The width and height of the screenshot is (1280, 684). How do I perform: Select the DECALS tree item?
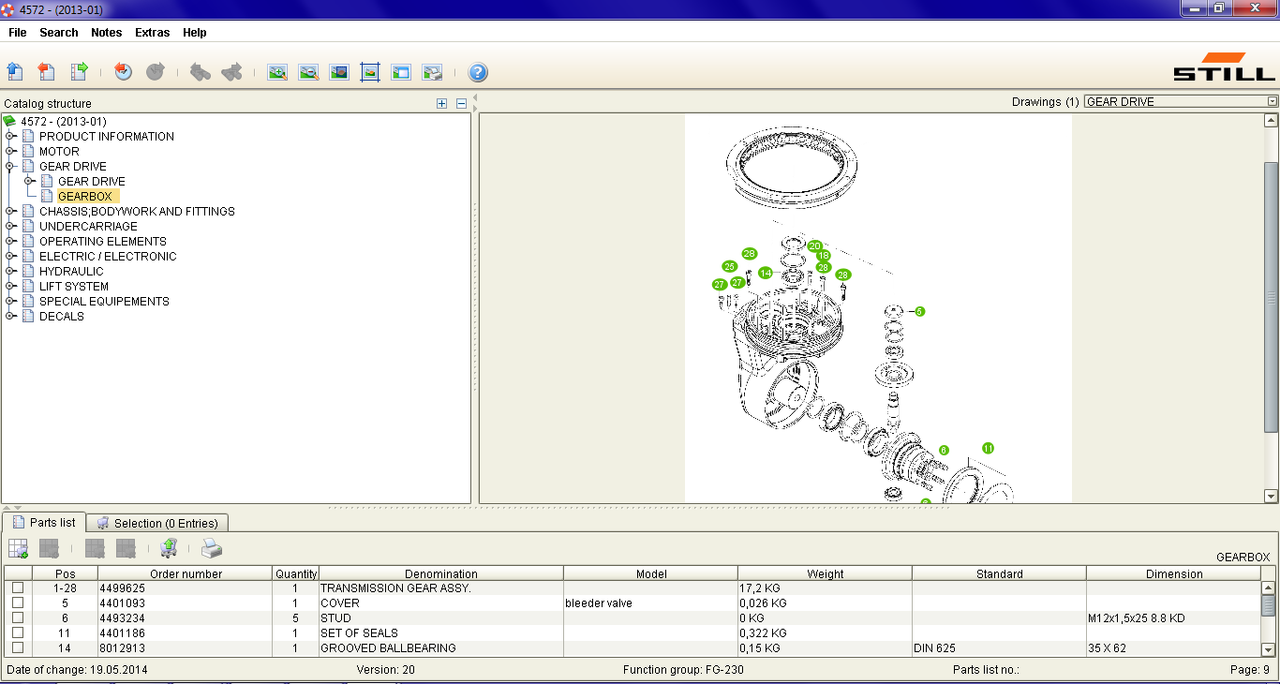point(62,316)
